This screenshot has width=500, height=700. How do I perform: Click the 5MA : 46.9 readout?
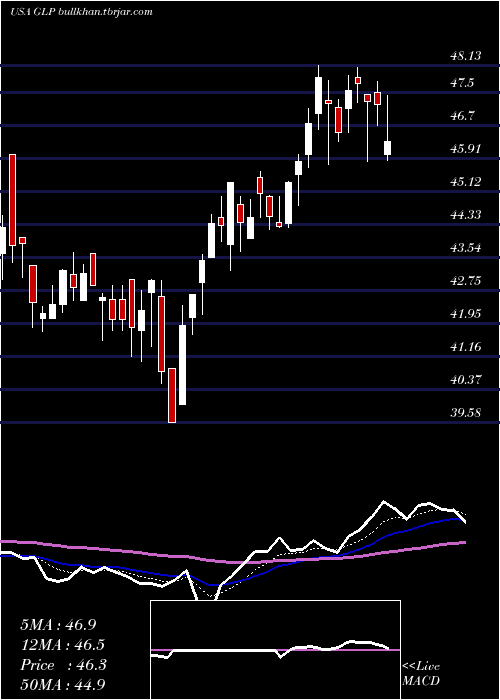pyautogui.click(x=58, y=625)
